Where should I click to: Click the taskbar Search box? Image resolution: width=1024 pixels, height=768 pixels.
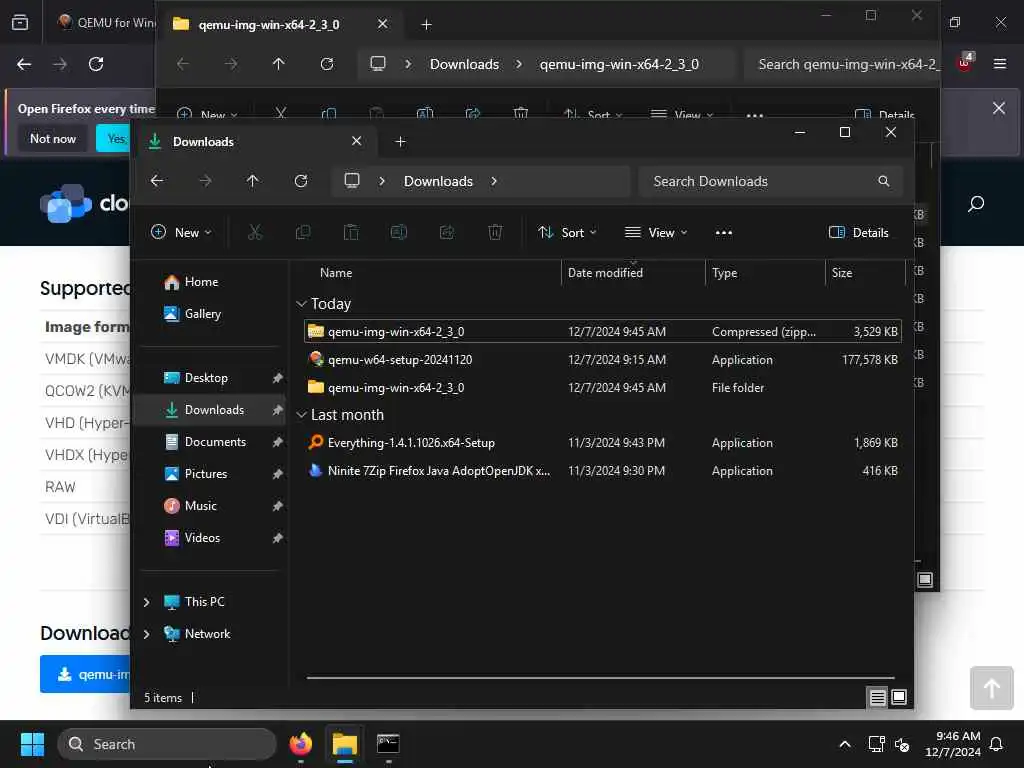(167, 744)
